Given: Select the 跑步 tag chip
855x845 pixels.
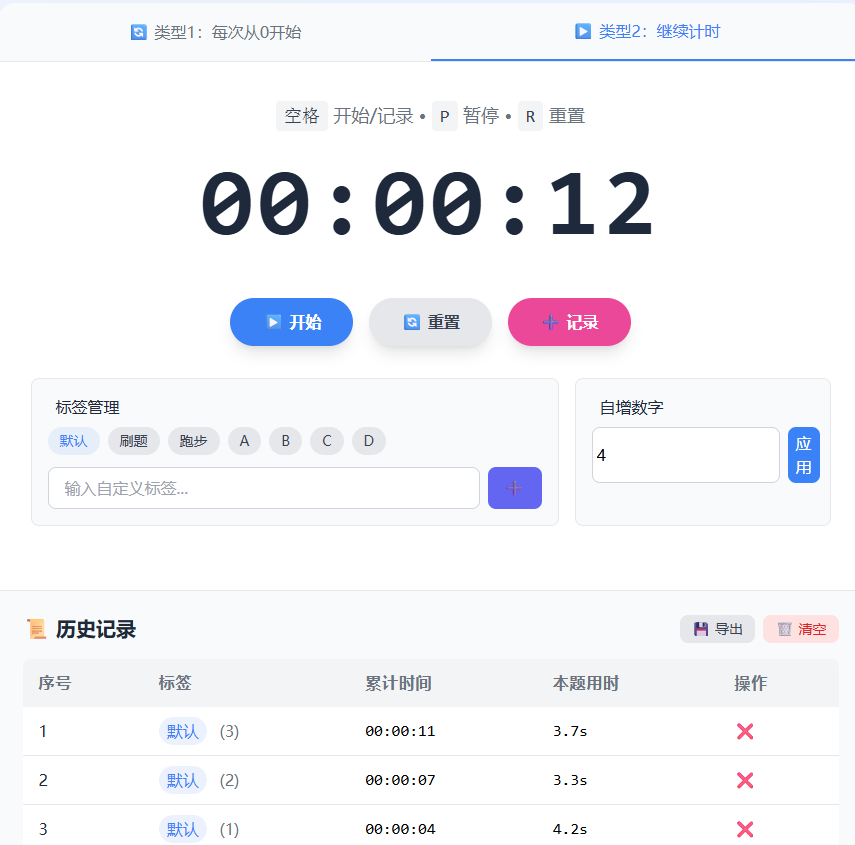Looking at the screenshot, I should (x=194, y=441).
